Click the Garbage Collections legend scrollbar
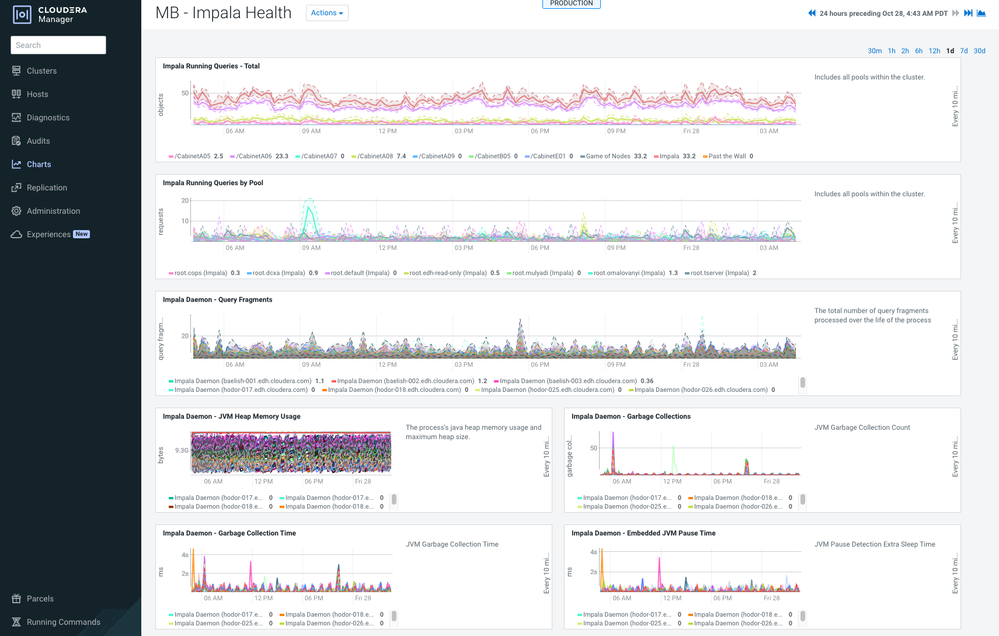This screenshot has height=636, width=999. coord(802,500)
